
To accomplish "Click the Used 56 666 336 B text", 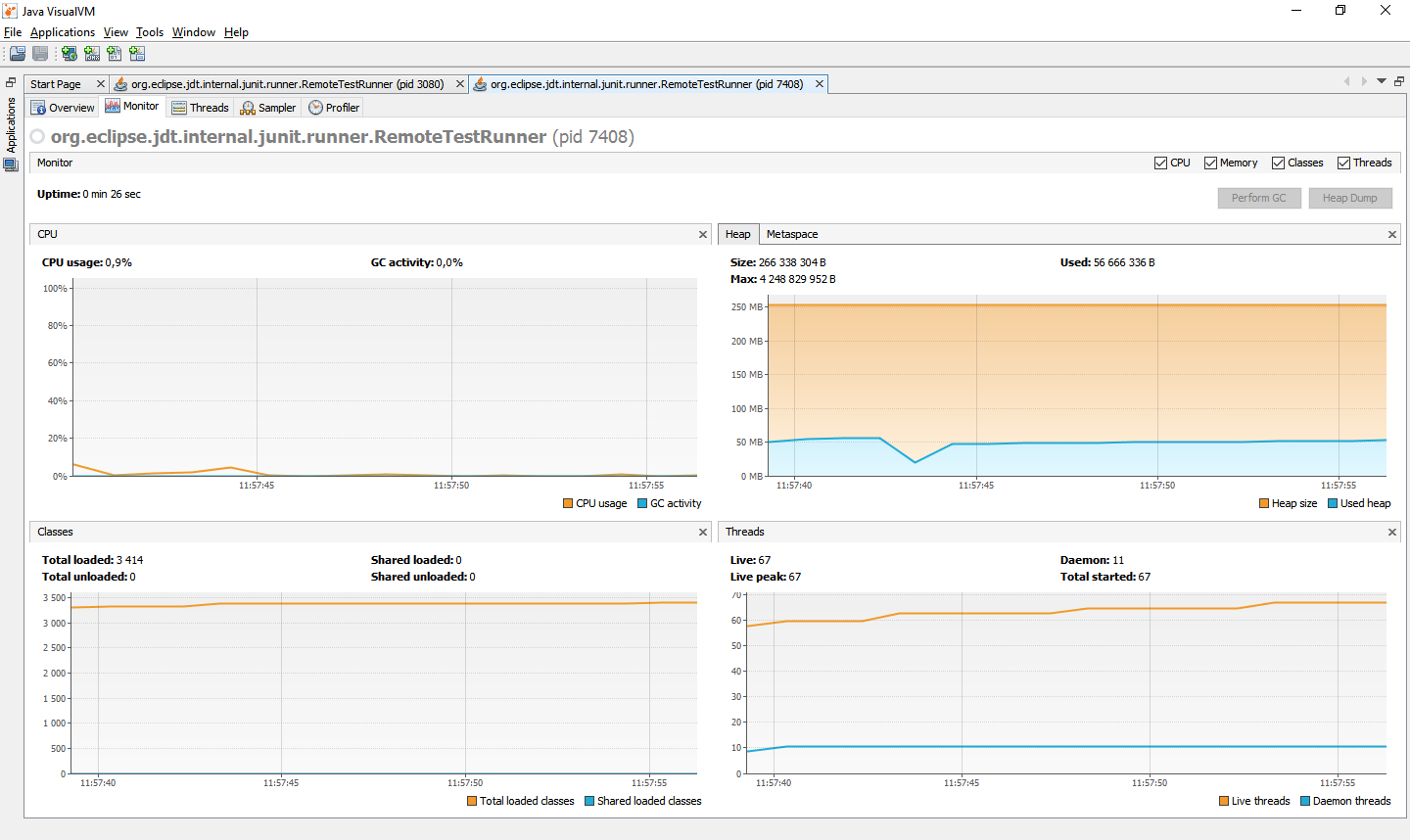I will [x=1107, y=263].
